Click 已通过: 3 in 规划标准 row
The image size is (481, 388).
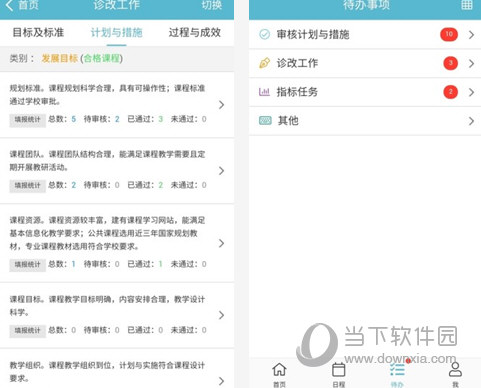pyautogui.click(x=145, y=119)
